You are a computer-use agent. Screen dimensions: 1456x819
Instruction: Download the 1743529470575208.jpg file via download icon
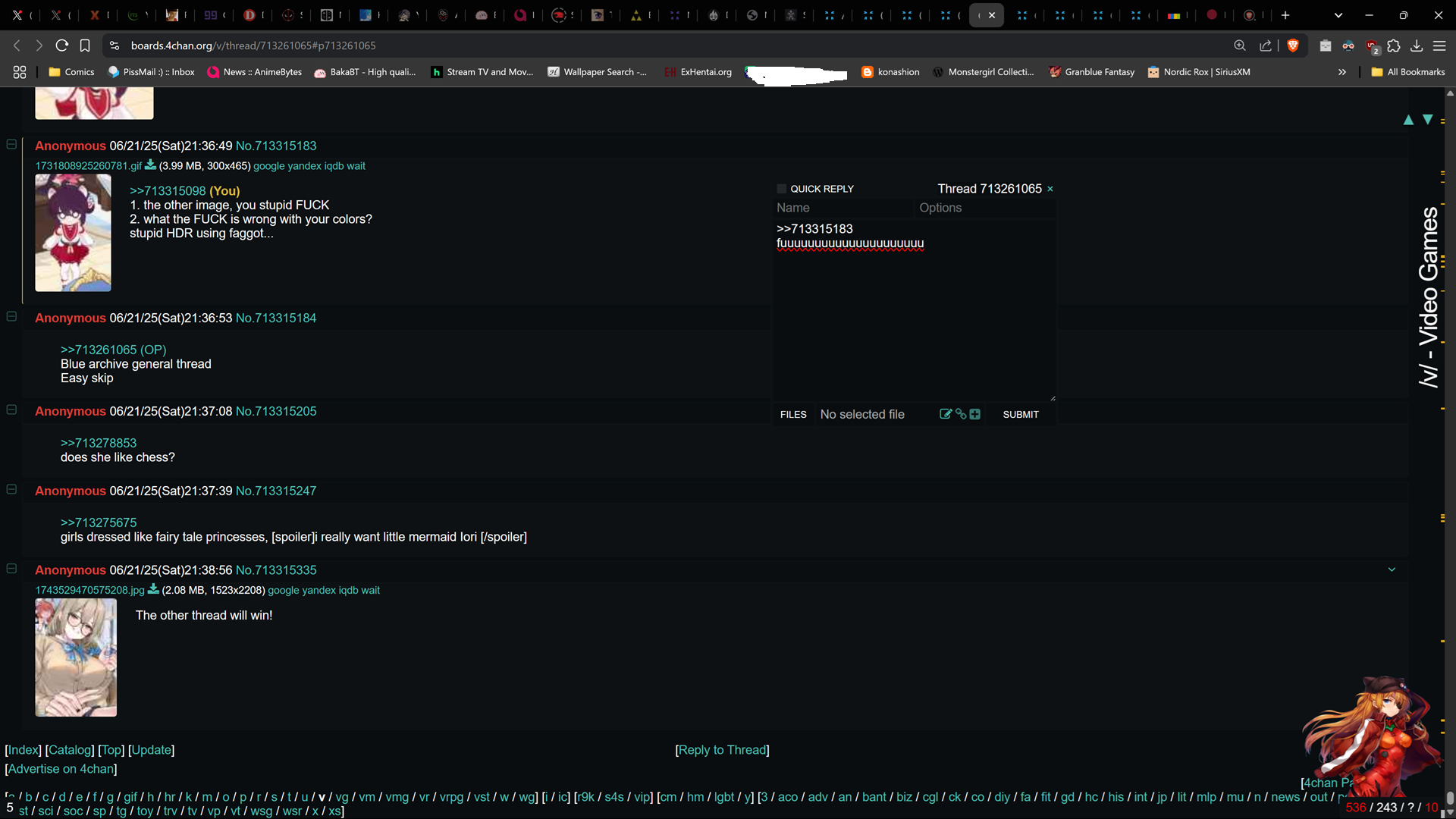coord(153,589)
